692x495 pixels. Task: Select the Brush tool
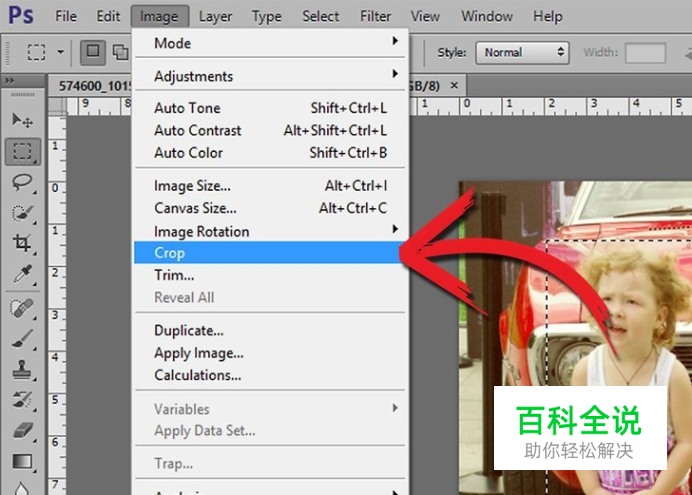tap(22, 339)
